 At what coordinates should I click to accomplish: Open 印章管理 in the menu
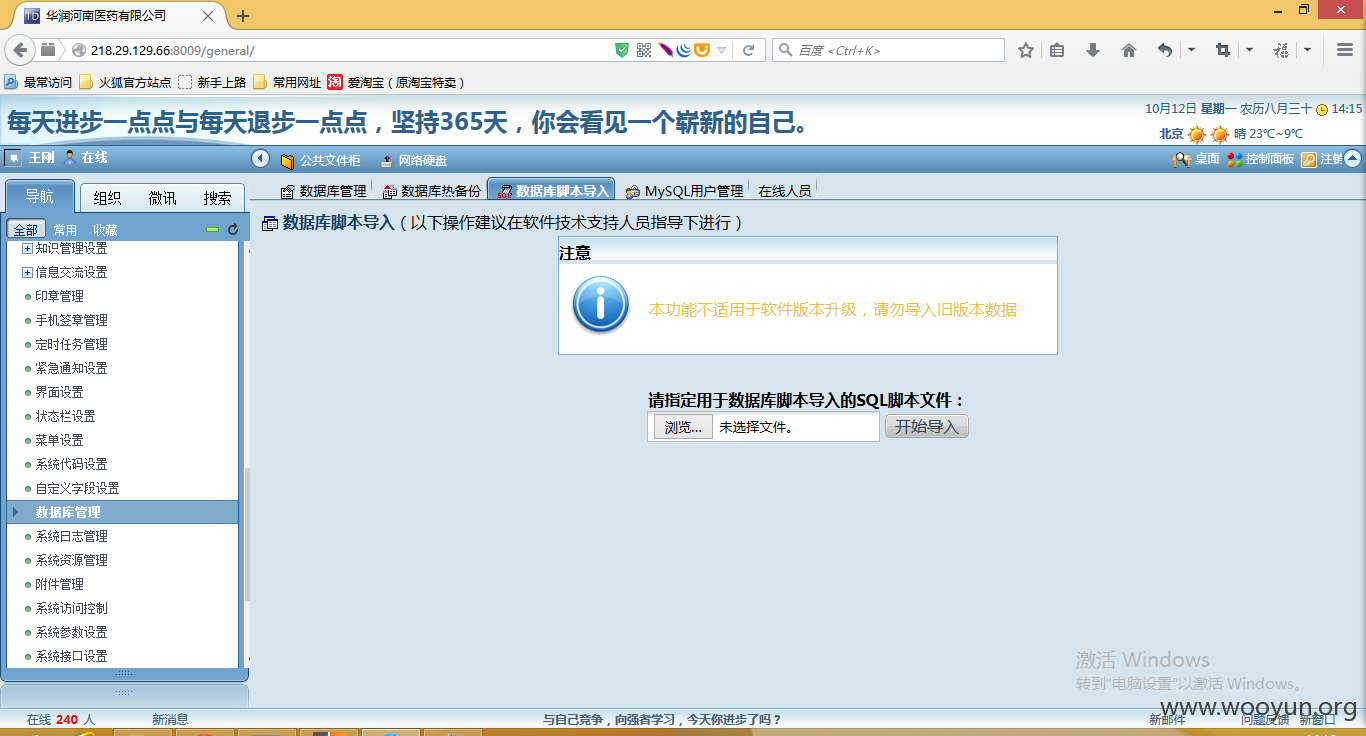60,296
